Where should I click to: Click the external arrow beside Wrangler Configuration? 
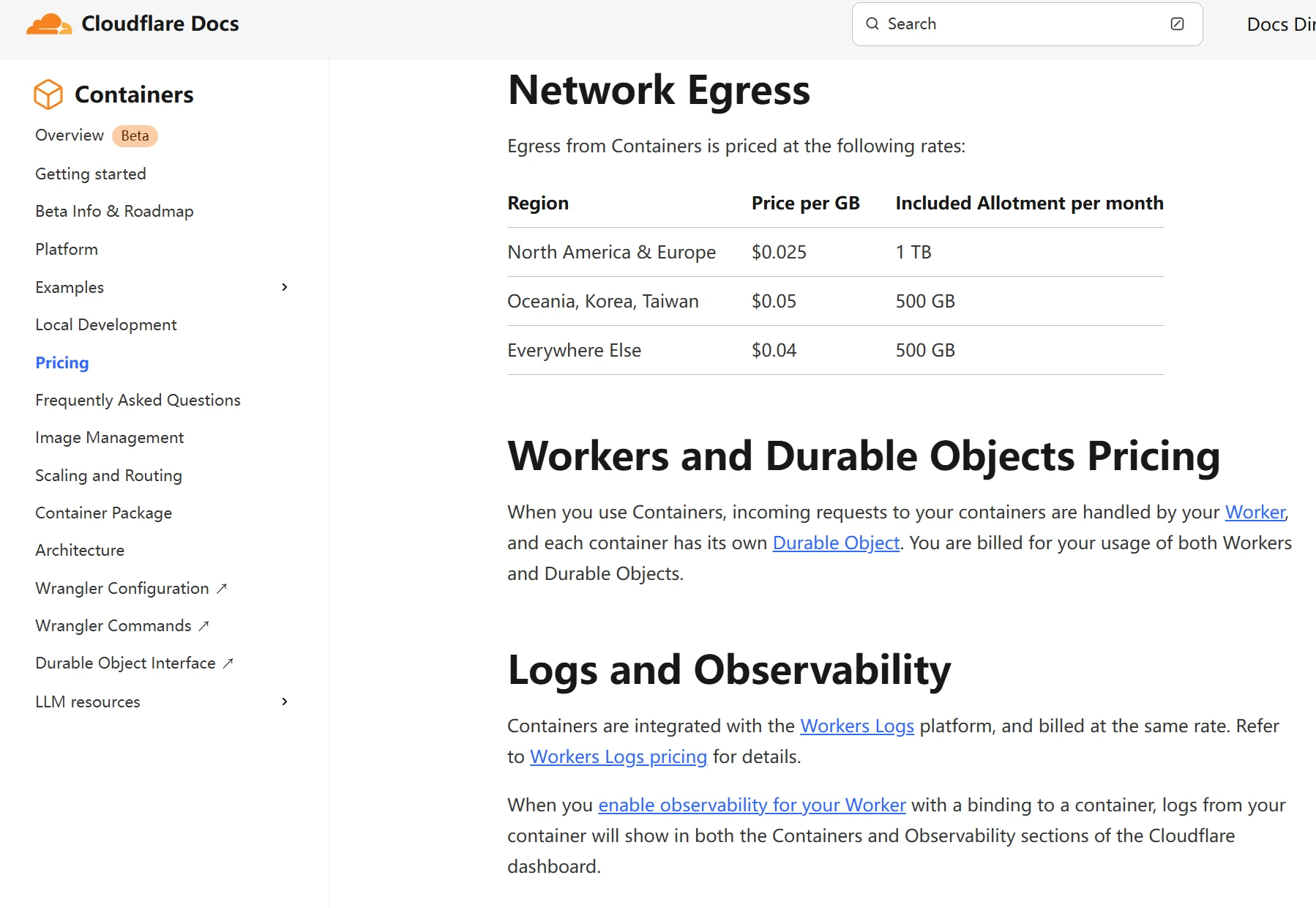[222, 588]
